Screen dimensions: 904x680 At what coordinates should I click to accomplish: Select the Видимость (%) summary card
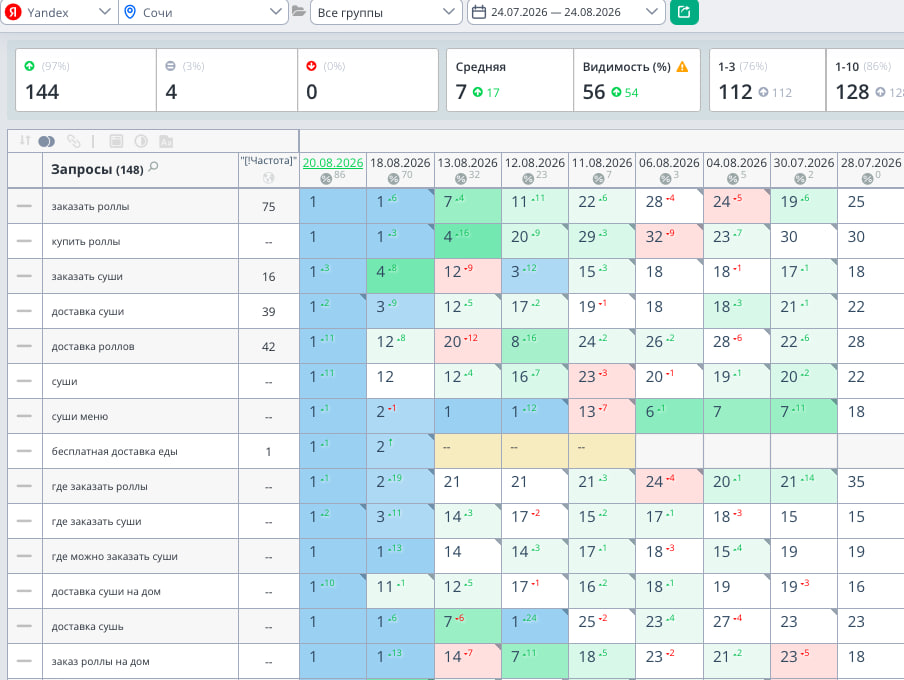coord(636,80)
